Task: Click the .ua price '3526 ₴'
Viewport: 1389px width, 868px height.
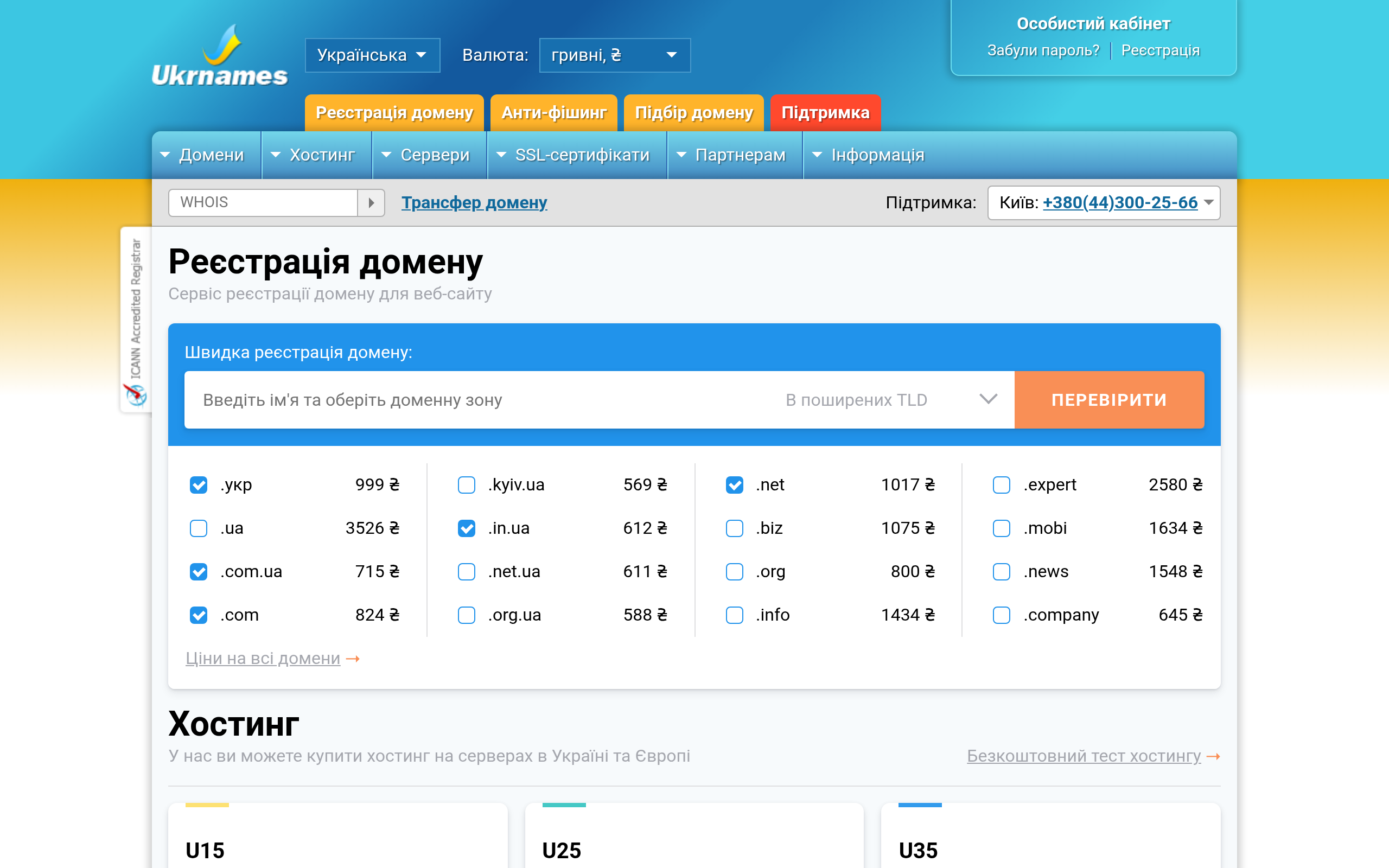Action: (x=372, y=528)
